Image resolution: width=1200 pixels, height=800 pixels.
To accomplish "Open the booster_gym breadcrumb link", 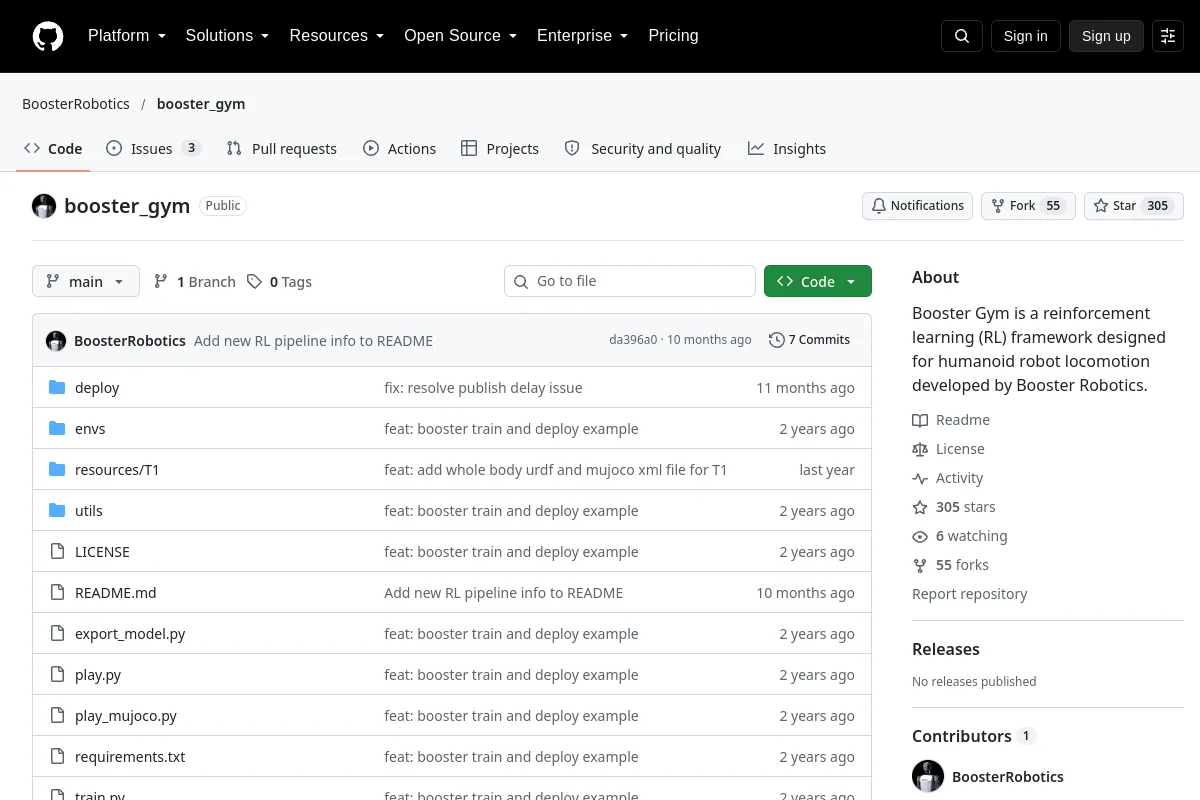I will (x=200, y=104).
